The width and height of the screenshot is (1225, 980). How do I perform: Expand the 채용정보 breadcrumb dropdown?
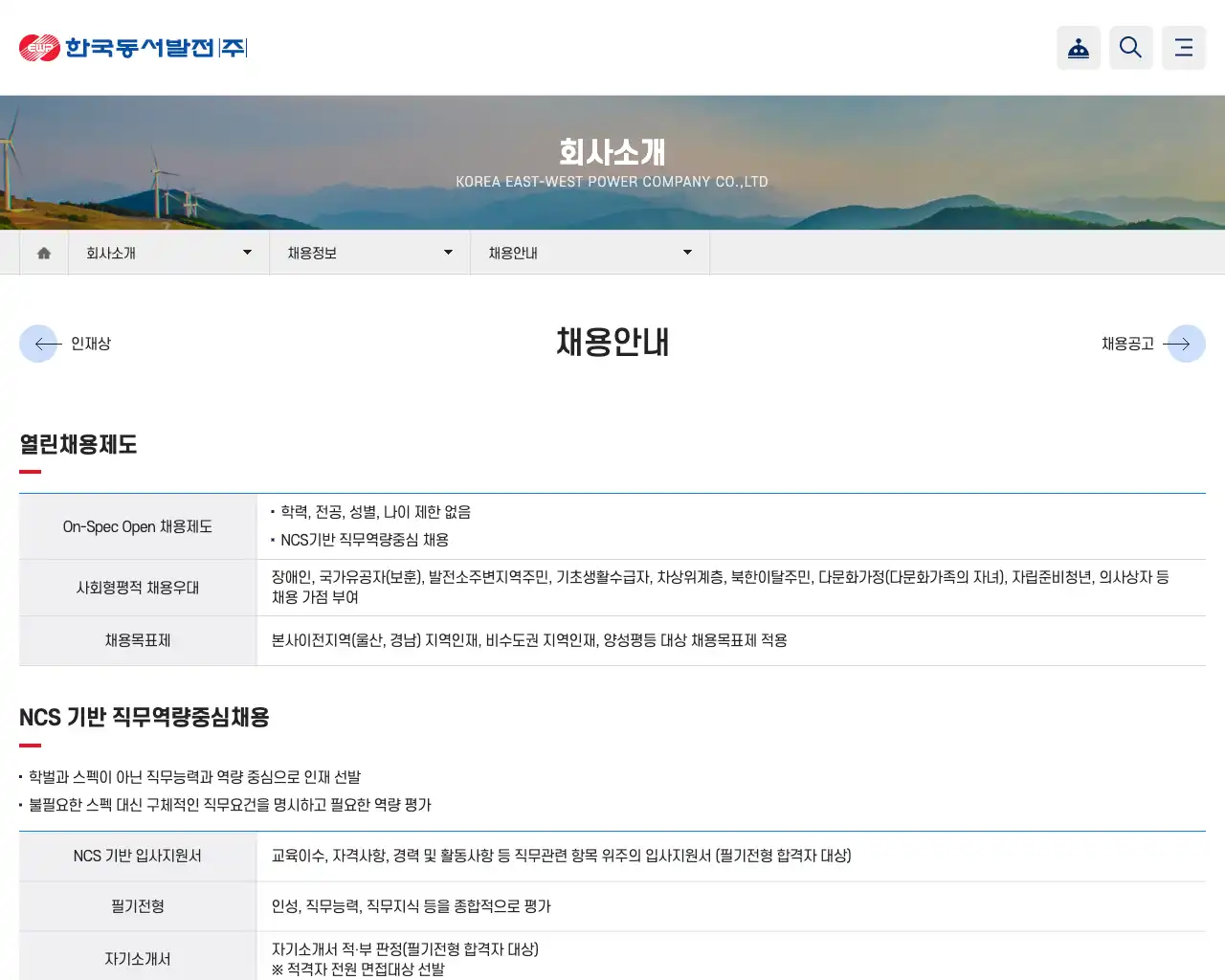coord(447,252)
